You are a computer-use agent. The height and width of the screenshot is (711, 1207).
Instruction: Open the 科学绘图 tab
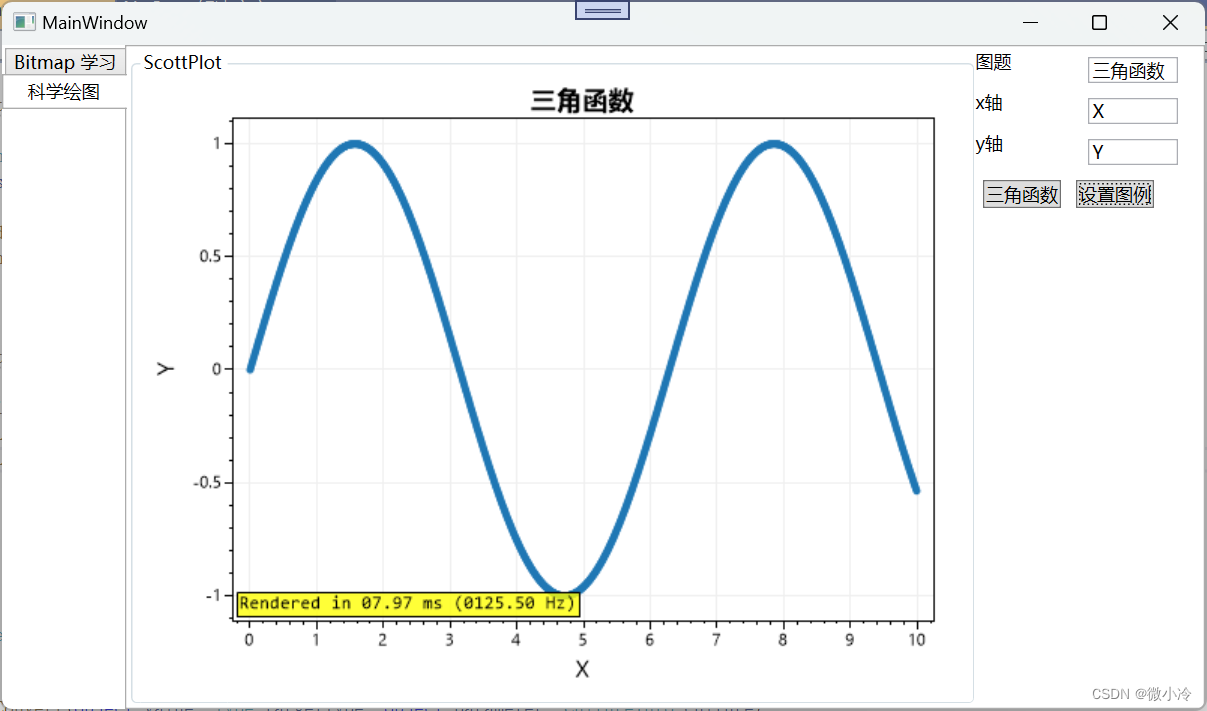(x=64, y=89)
